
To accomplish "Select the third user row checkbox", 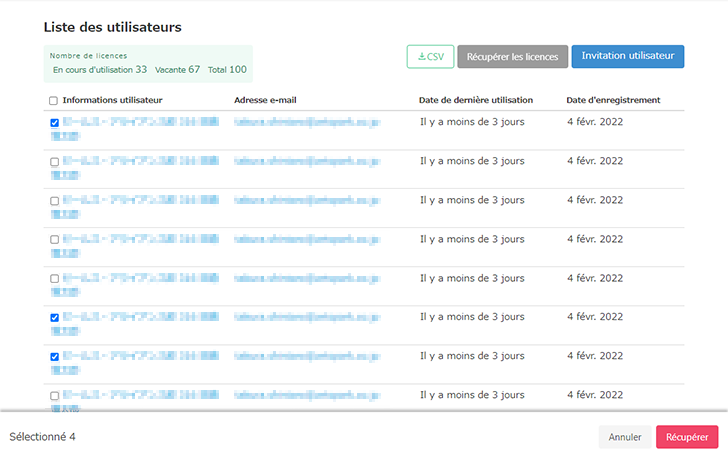I will pyautogui.click(x=54, y=201).
